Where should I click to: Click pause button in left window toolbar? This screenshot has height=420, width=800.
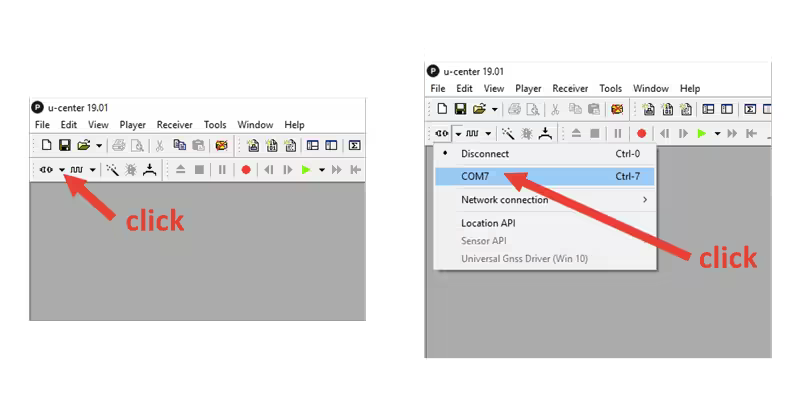click(222, 170)
